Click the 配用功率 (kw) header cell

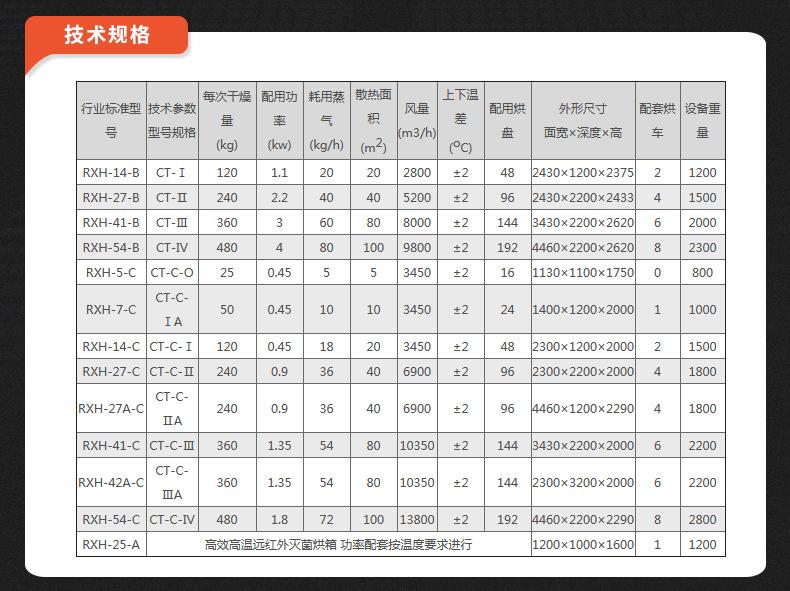[279, 120]
